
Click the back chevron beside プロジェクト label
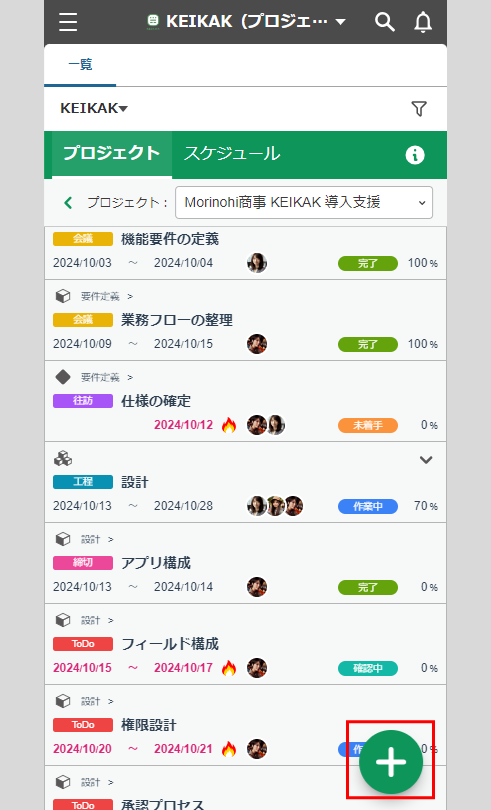[x=68, y=202]
